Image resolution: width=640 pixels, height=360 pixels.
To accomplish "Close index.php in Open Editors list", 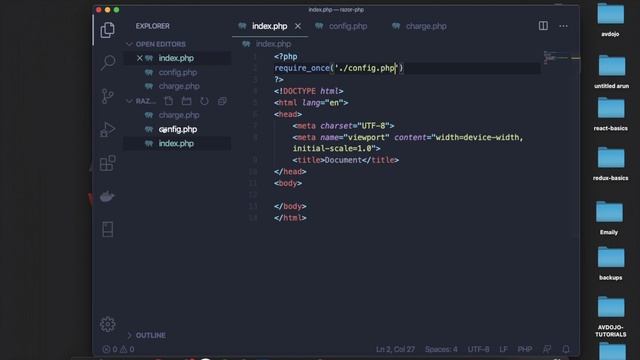I will [140, 58].
